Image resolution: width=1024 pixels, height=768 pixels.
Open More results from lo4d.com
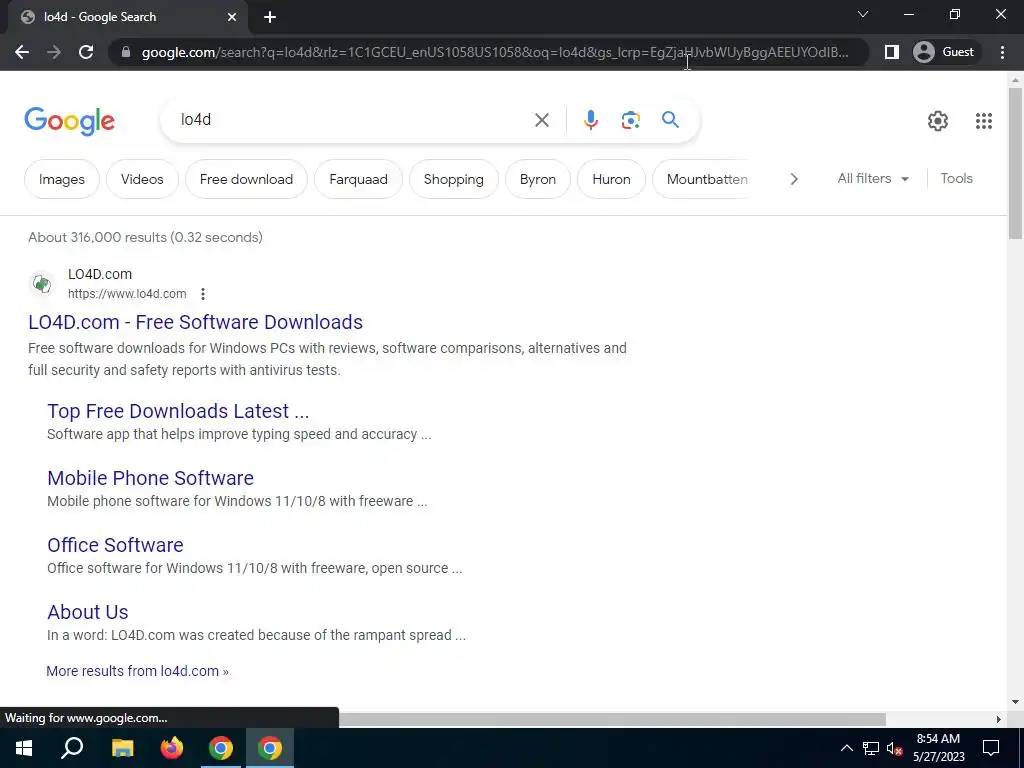(x=137, y=671)
